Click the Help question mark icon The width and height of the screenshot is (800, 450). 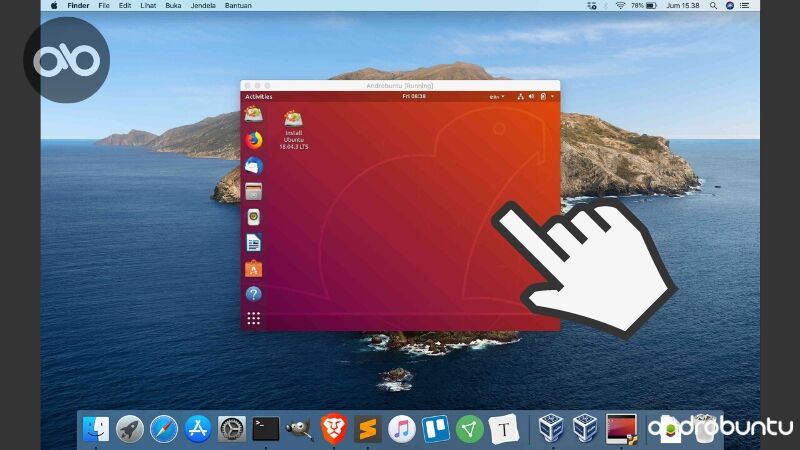coord(254,294)
